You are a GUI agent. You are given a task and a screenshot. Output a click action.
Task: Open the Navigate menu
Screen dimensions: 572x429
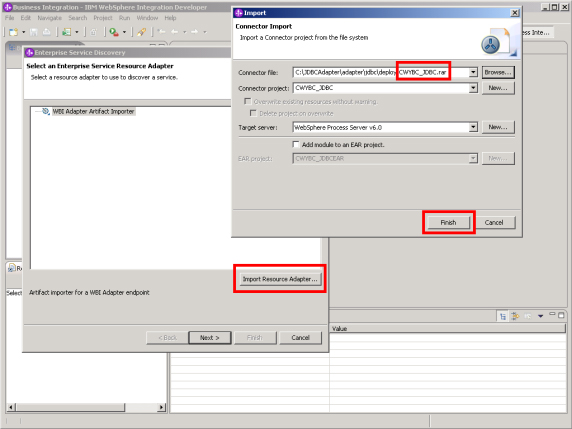tap(50, 18)
